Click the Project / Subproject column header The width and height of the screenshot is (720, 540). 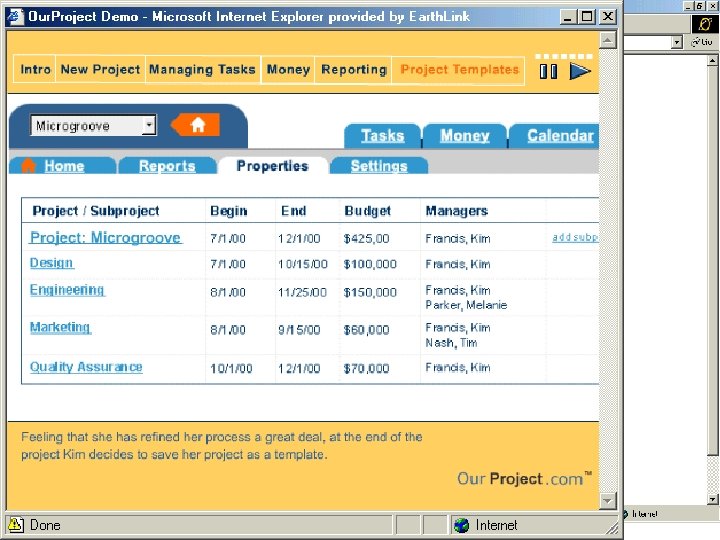[x=96, y=211]
